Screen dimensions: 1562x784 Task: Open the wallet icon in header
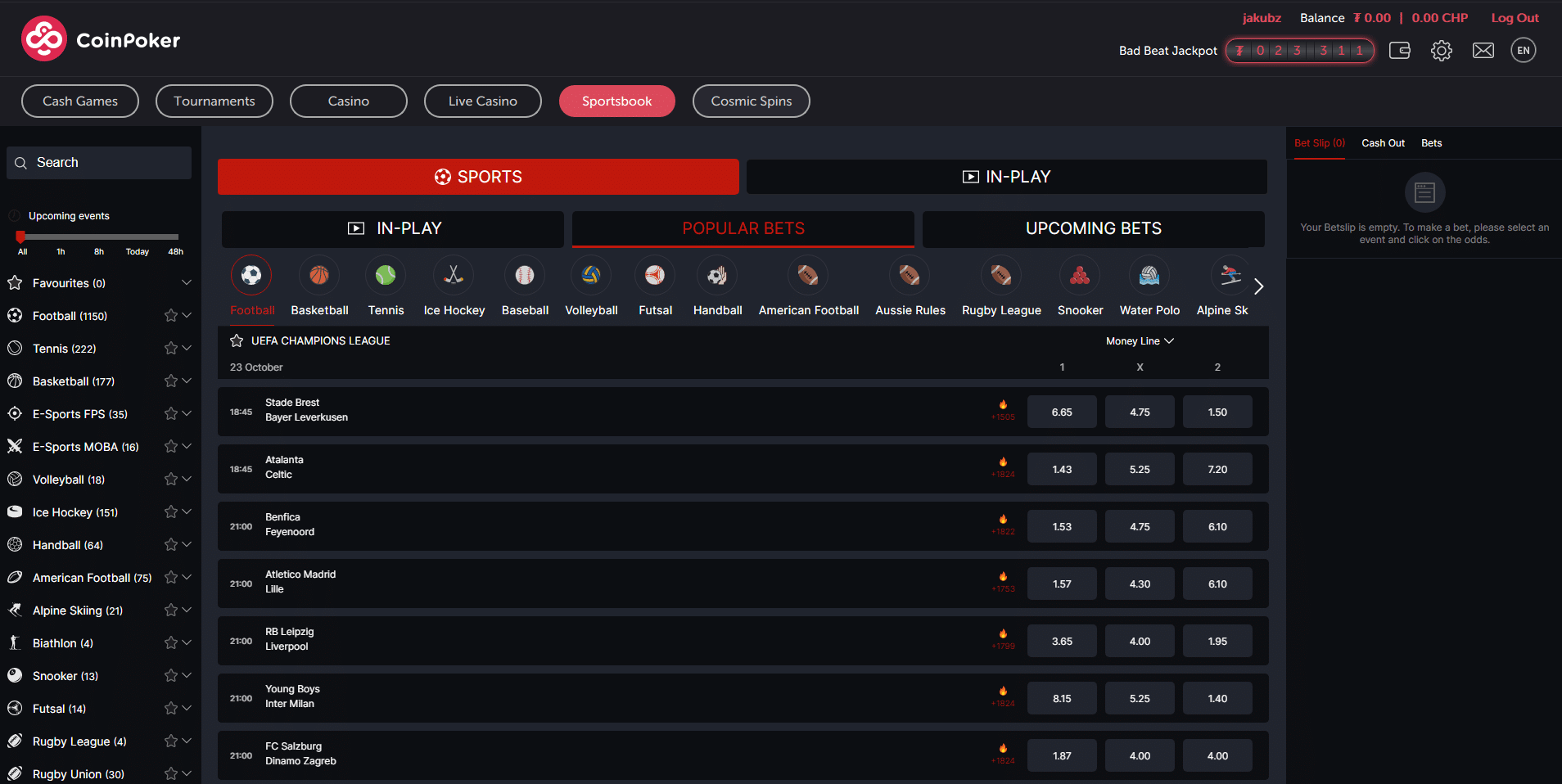1400,51
